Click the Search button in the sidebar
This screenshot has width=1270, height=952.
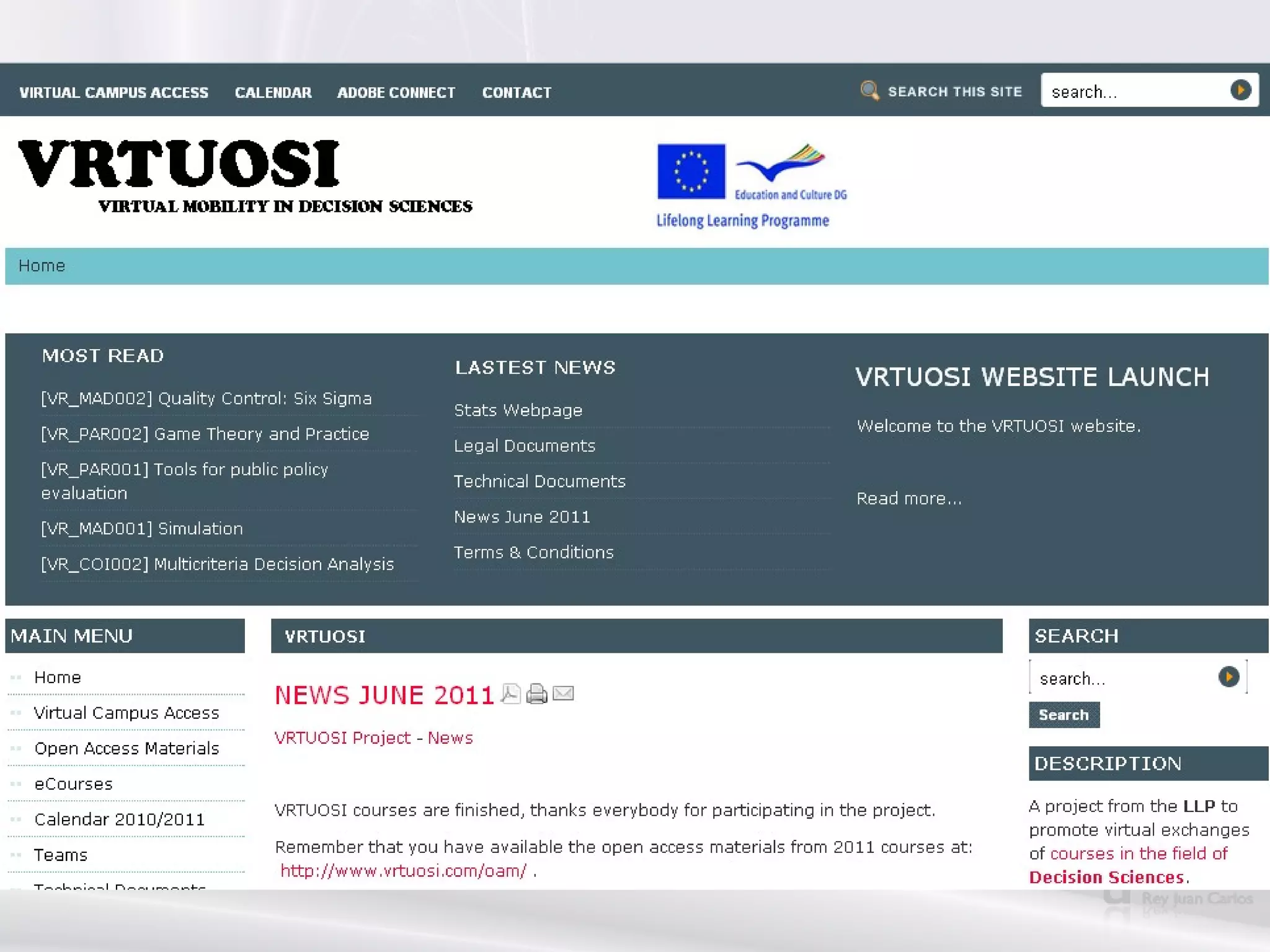(x=1064, y=715)
